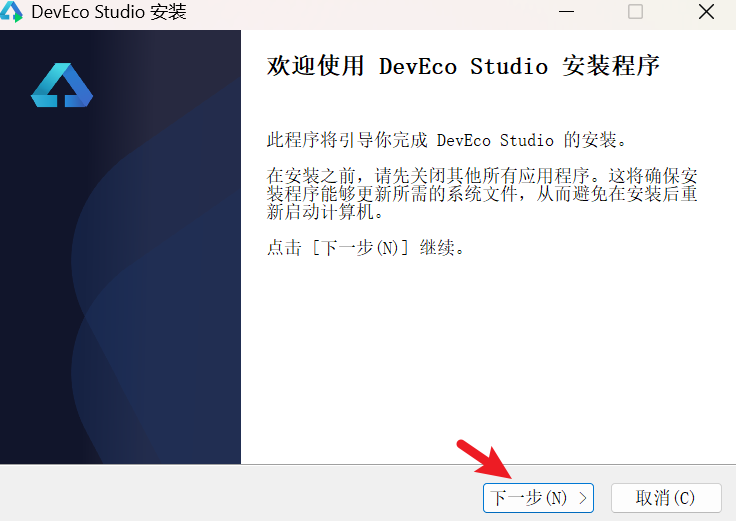Click the line 点击 [下一步(N)] 继续
Image resolution: width=736 pixels, height=521 pixels.
[x=366, y=247]
